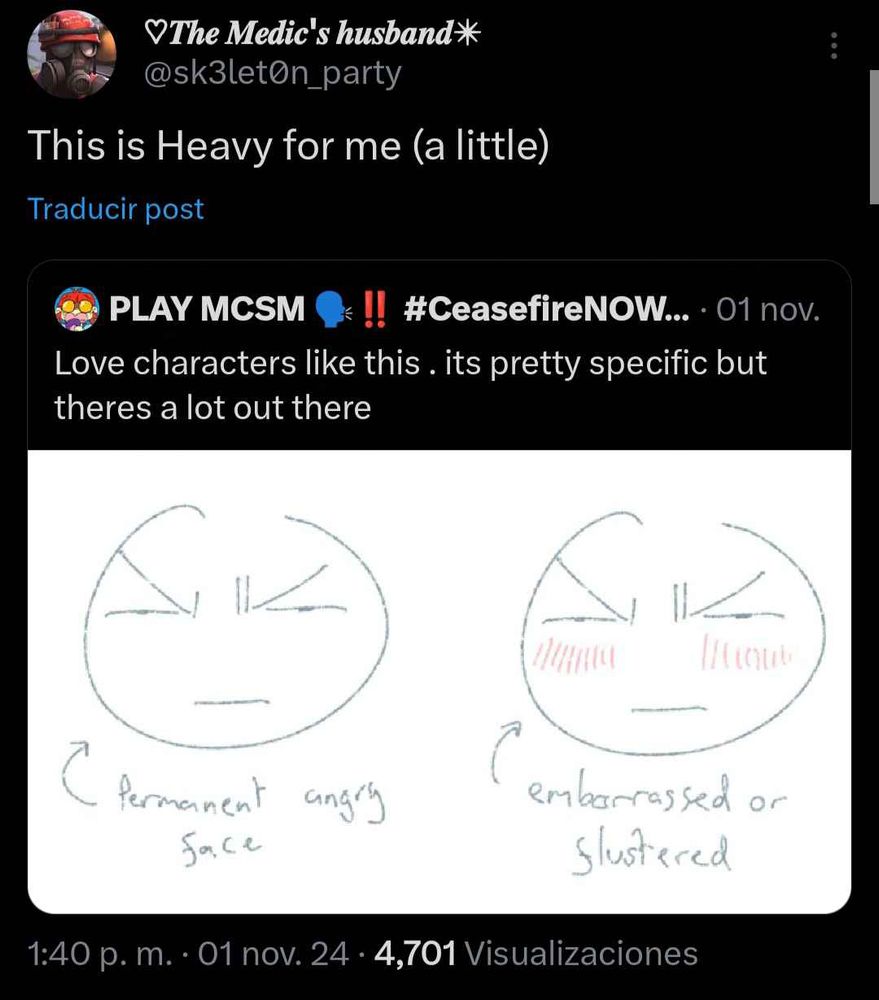Click the red double exclamation mark emoji
Viewport: 879px width, 1000px height.
point(373,308)
